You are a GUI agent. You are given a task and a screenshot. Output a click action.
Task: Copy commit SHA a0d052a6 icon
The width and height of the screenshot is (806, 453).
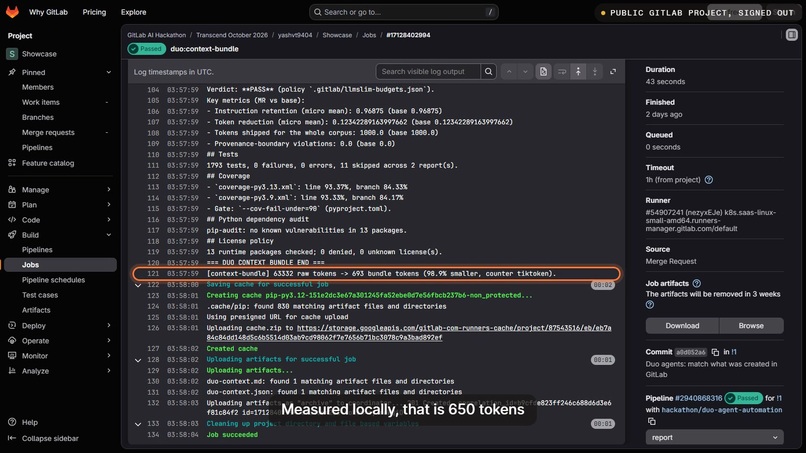click(x=715, y=352)
